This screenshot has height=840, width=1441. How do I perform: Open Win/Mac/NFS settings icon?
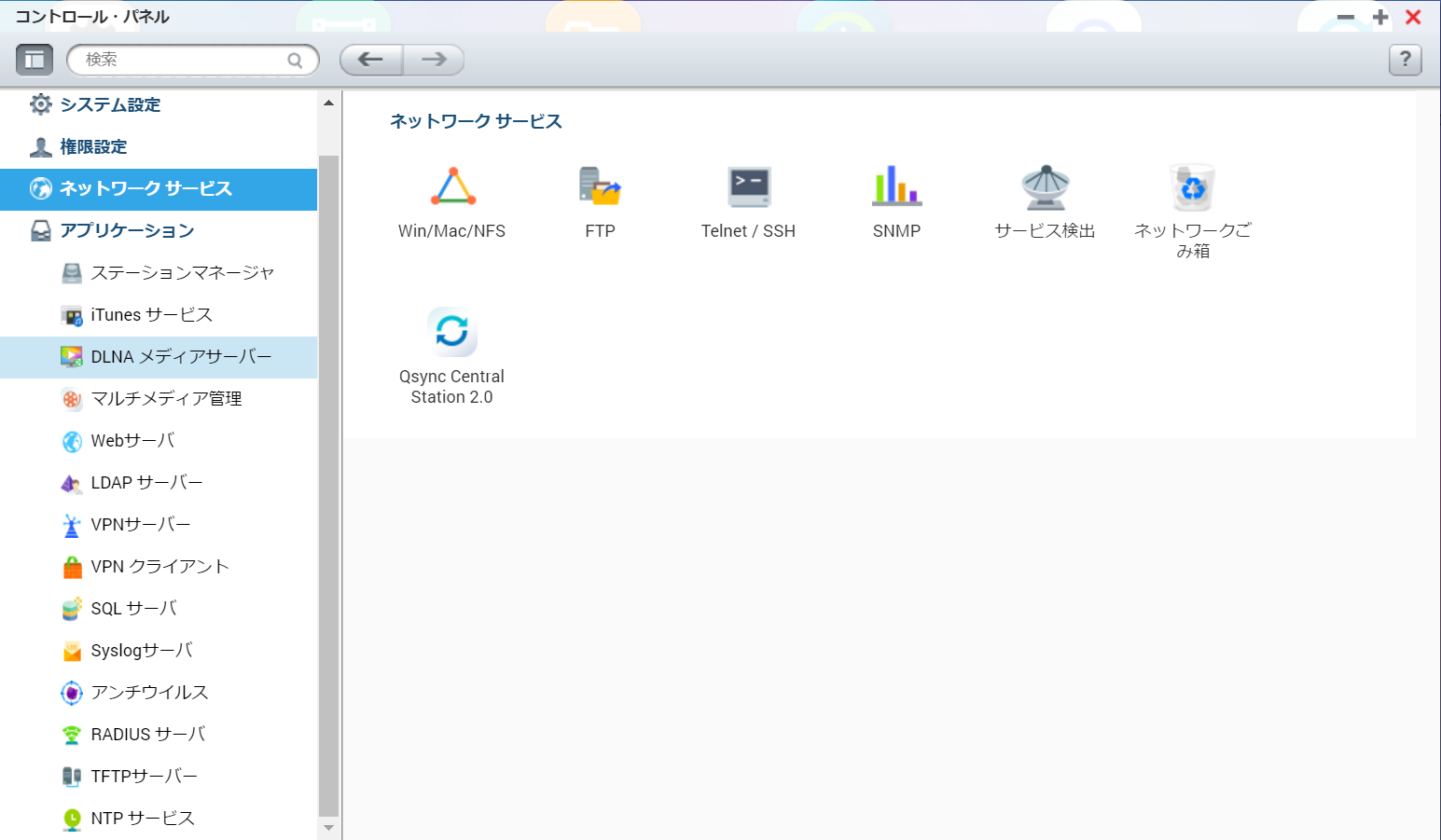[452, 186]
